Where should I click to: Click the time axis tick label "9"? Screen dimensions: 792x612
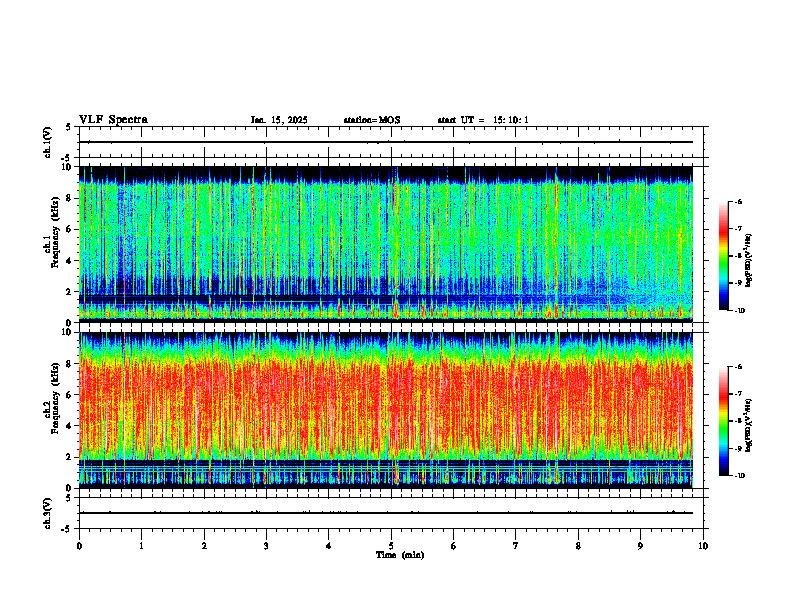tap(640, 546)
